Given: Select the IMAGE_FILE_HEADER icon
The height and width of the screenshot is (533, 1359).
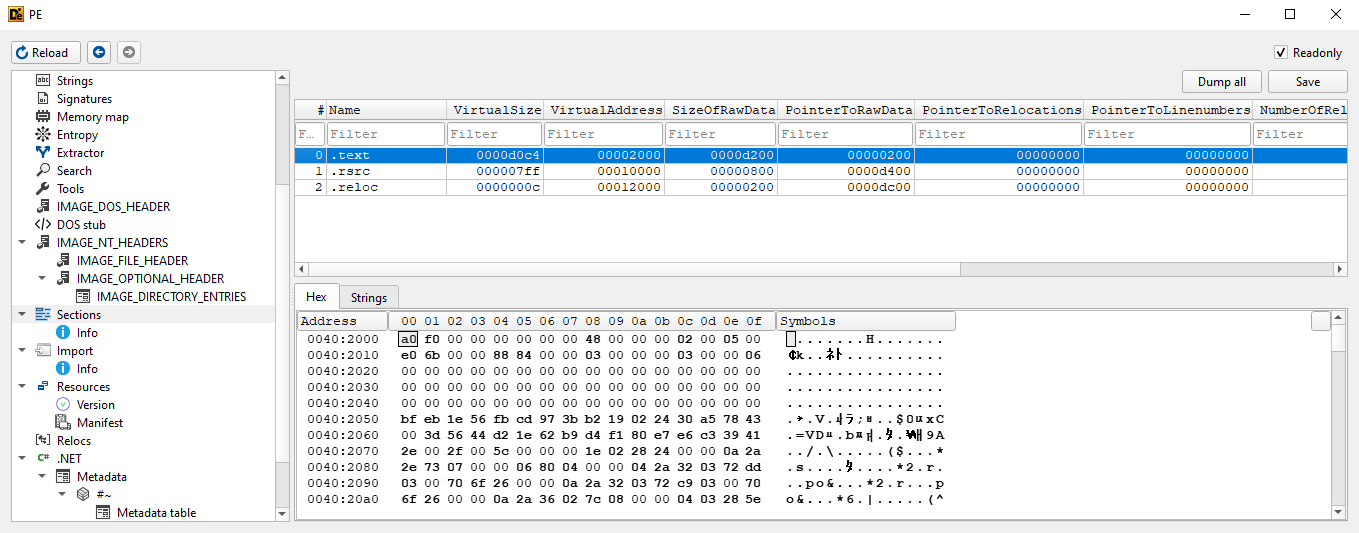Looking at the screenshot, I should 62,260.
